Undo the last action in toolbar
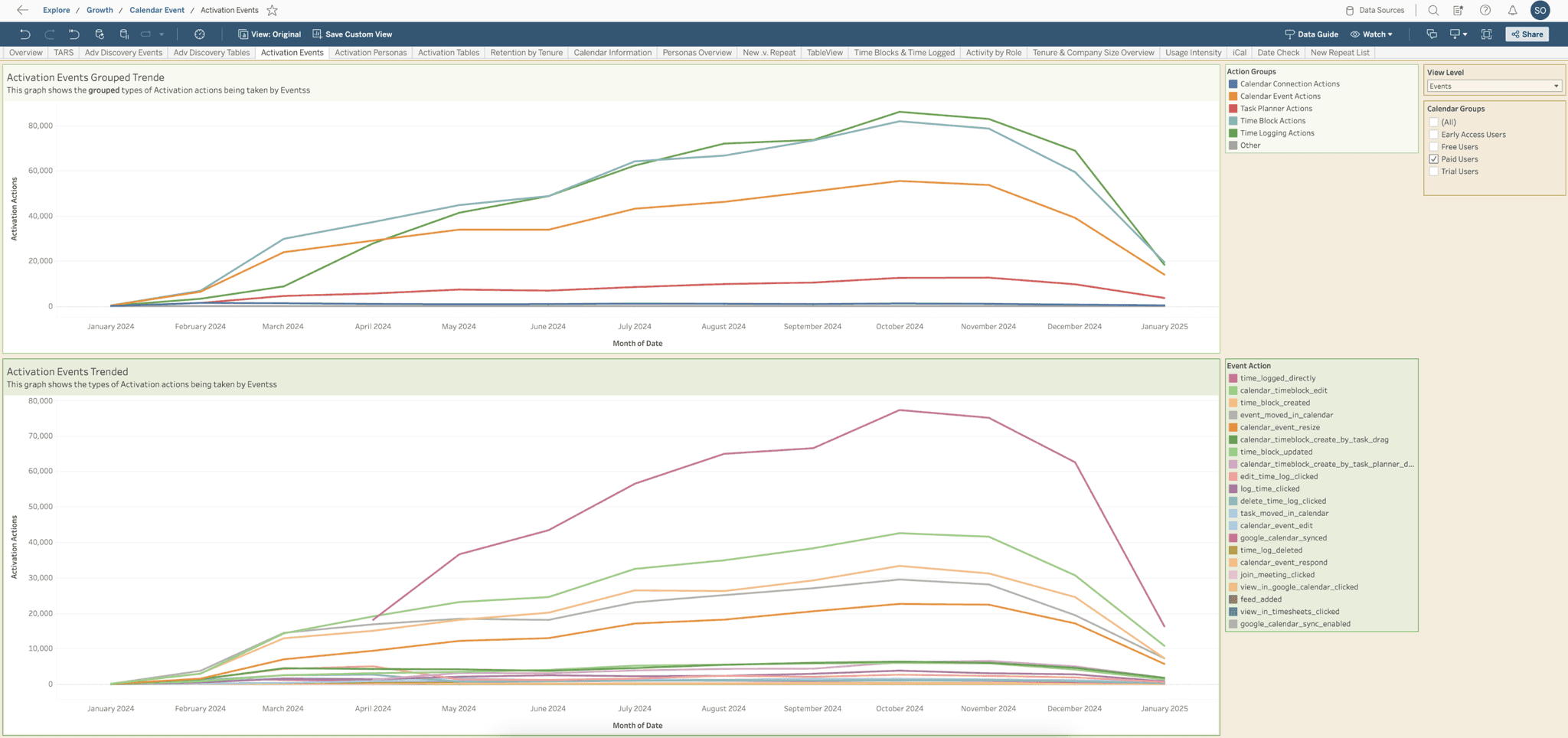This screenshot has width=1568, height=738. click(25, 34)
